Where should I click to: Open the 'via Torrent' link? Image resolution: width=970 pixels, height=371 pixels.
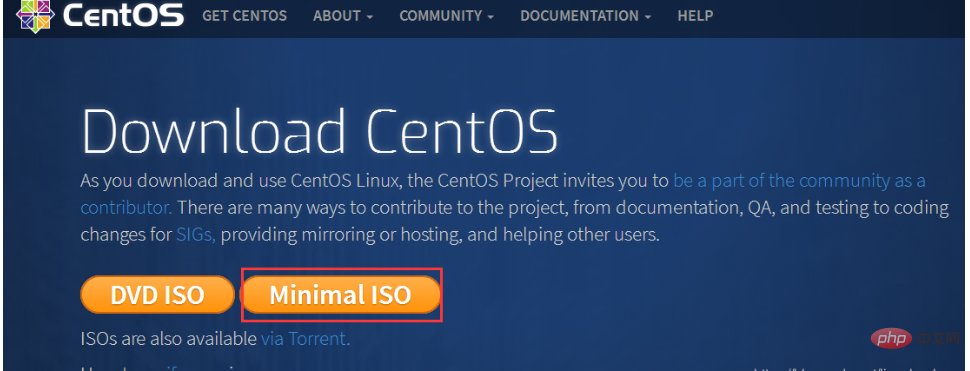click(x=306, y=339)
